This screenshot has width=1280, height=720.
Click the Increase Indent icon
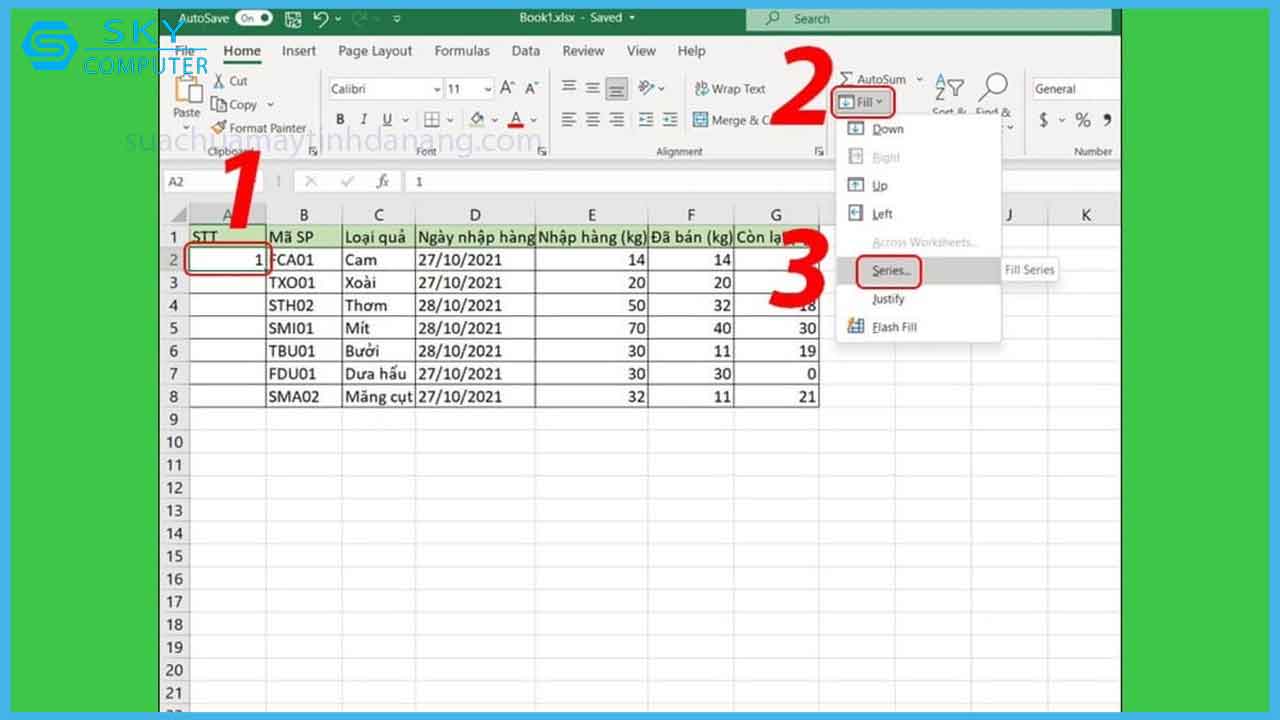click(x=670, y=120)
